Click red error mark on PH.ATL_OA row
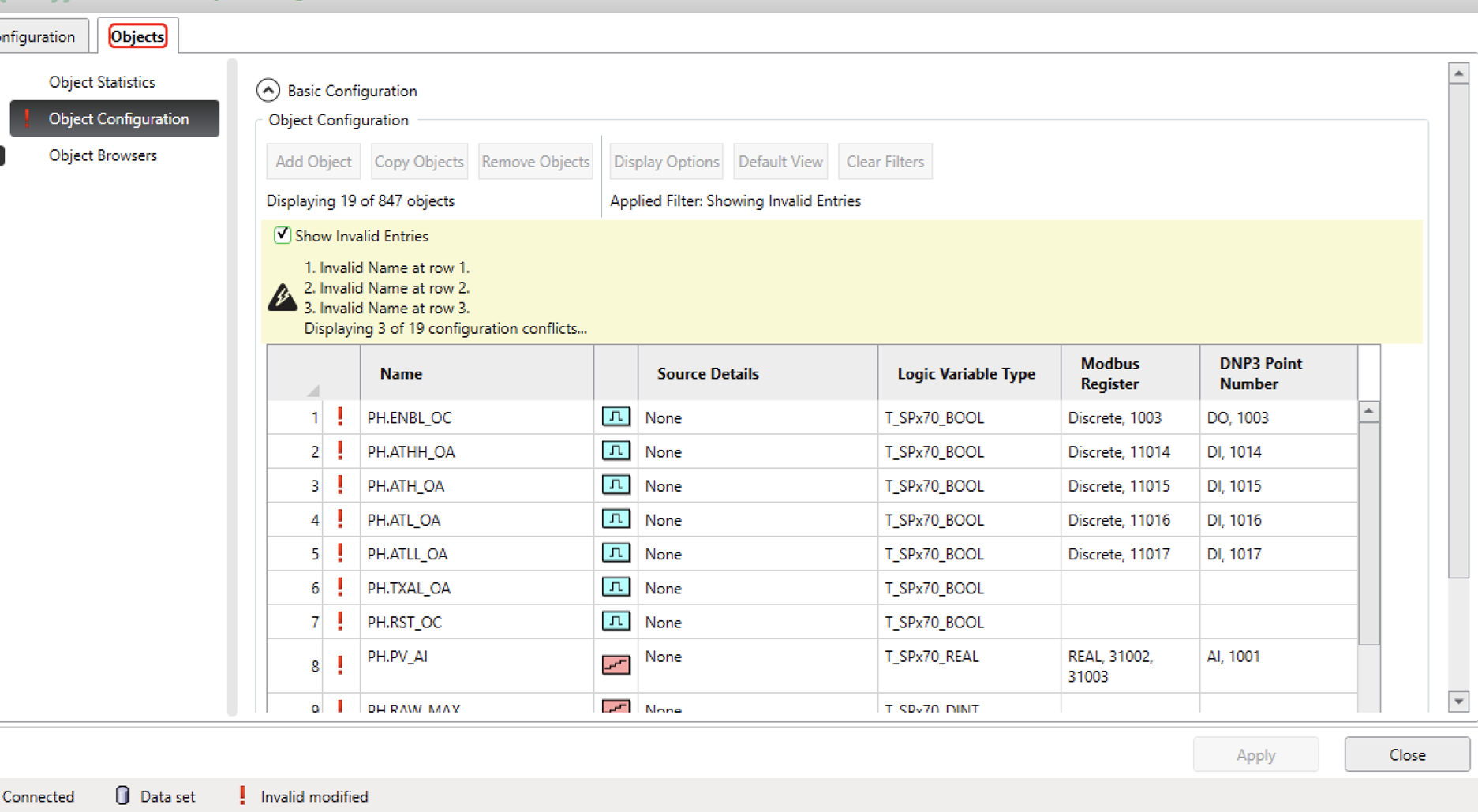The image size is (1478, 812). (340, 519)
